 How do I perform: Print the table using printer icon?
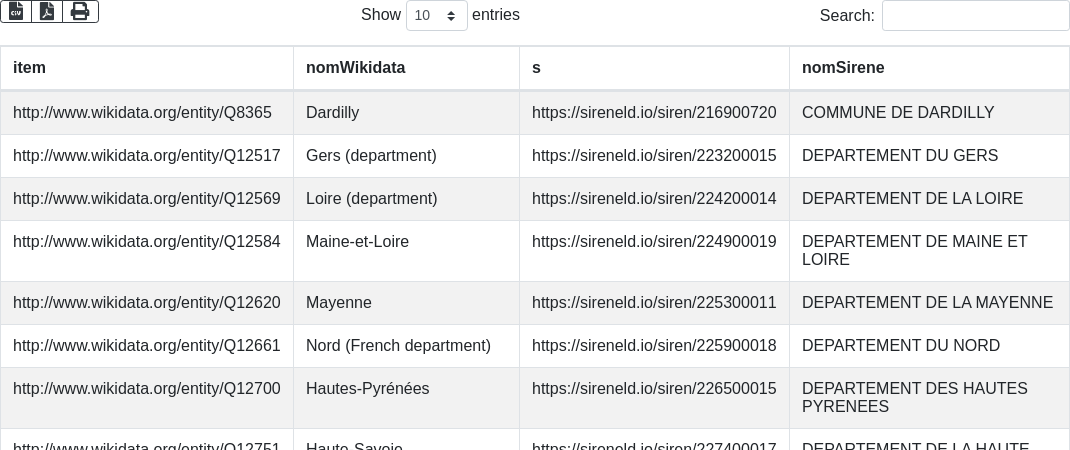point(80,11)
